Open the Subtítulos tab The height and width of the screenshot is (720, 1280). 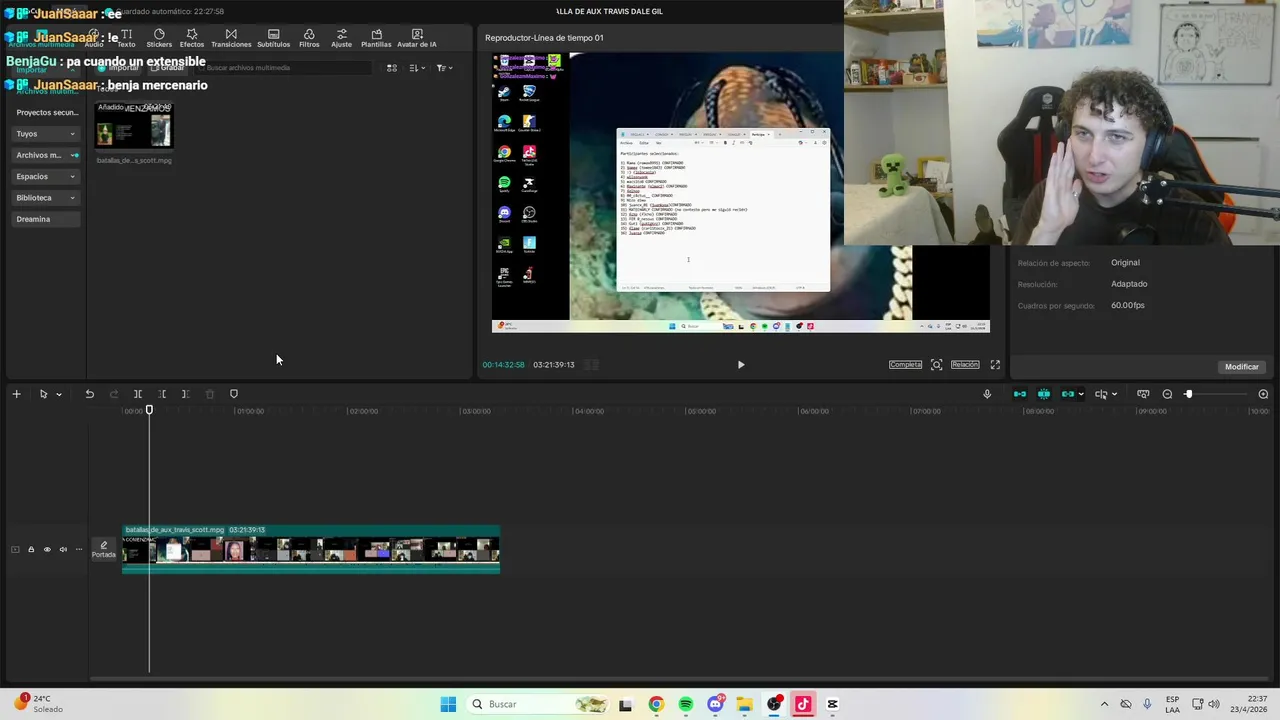273,38
